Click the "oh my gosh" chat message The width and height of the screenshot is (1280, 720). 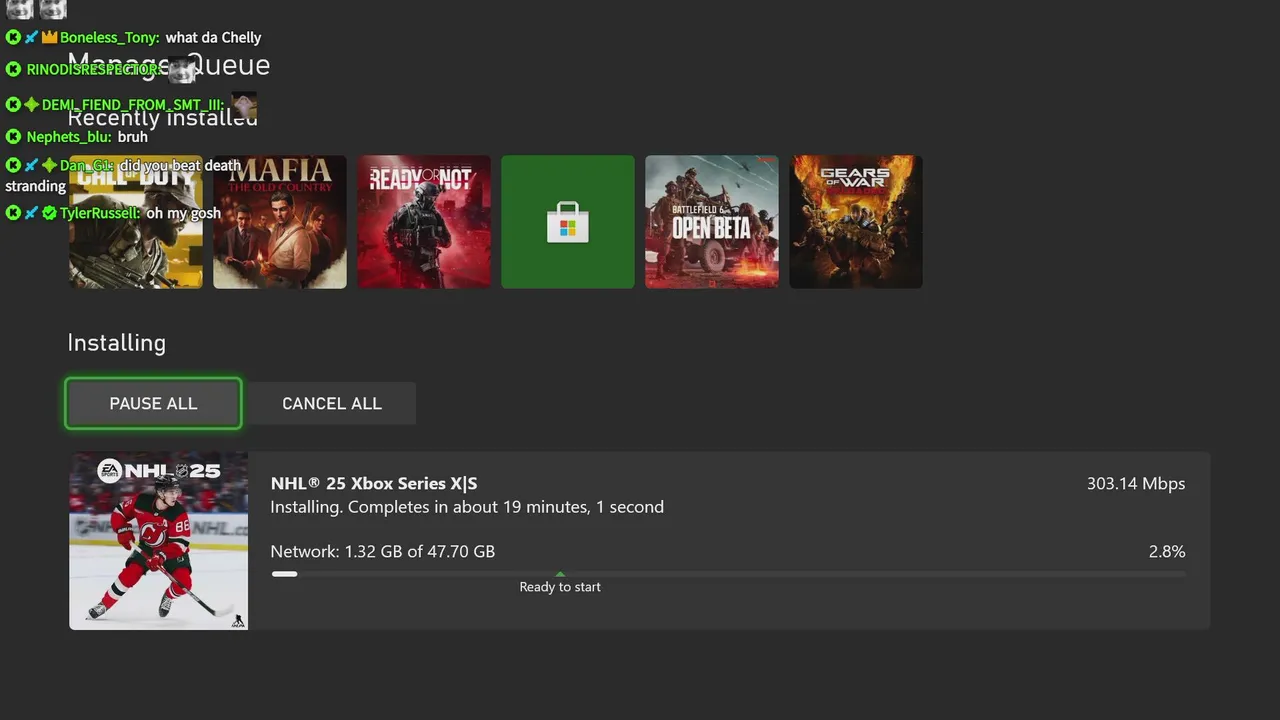(x=183, y=213)
